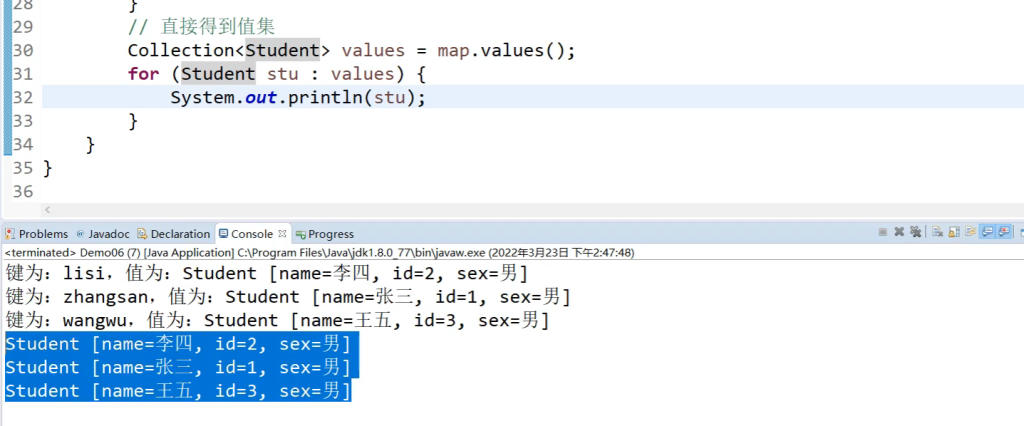Click the editor's left horizontal scroll arrow
Screen dimensions: 1024x426
[48, 209]
